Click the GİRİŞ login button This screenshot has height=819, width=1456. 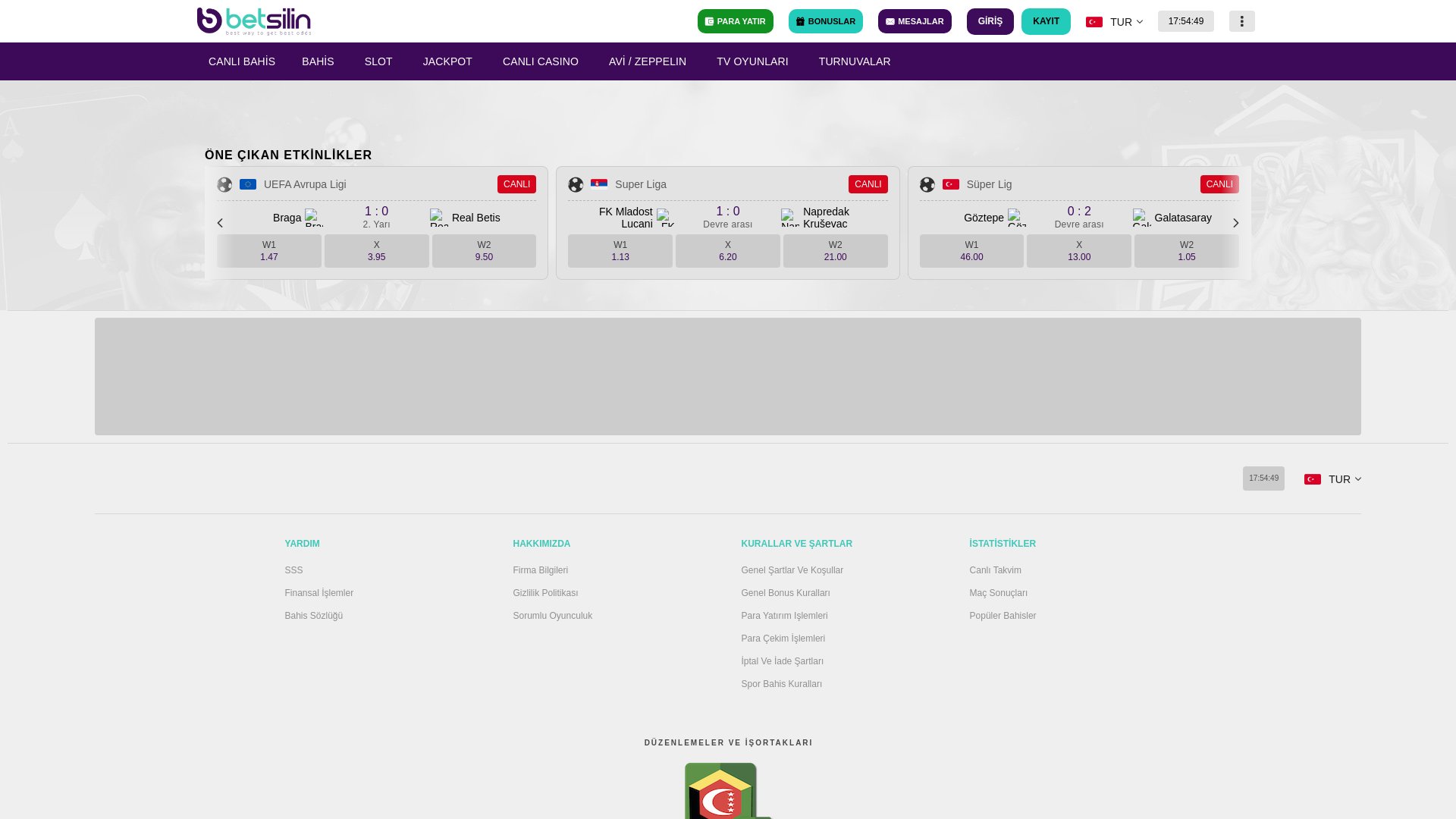(990, 21)
